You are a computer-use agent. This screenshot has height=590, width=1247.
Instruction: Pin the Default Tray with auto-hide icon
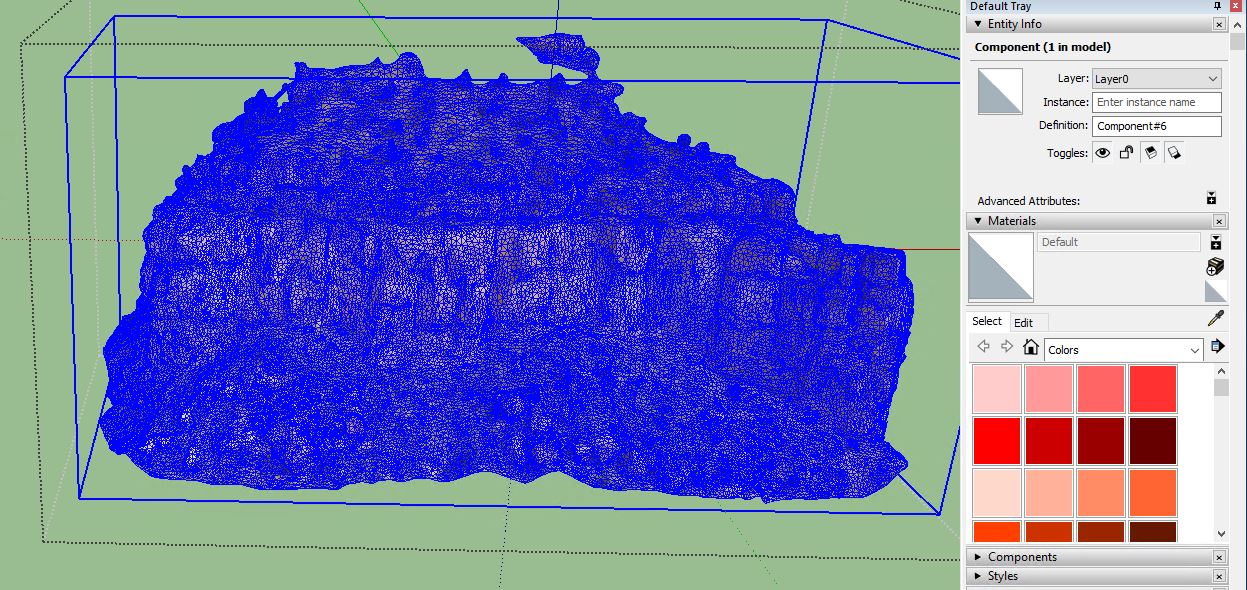(1219, 6)
